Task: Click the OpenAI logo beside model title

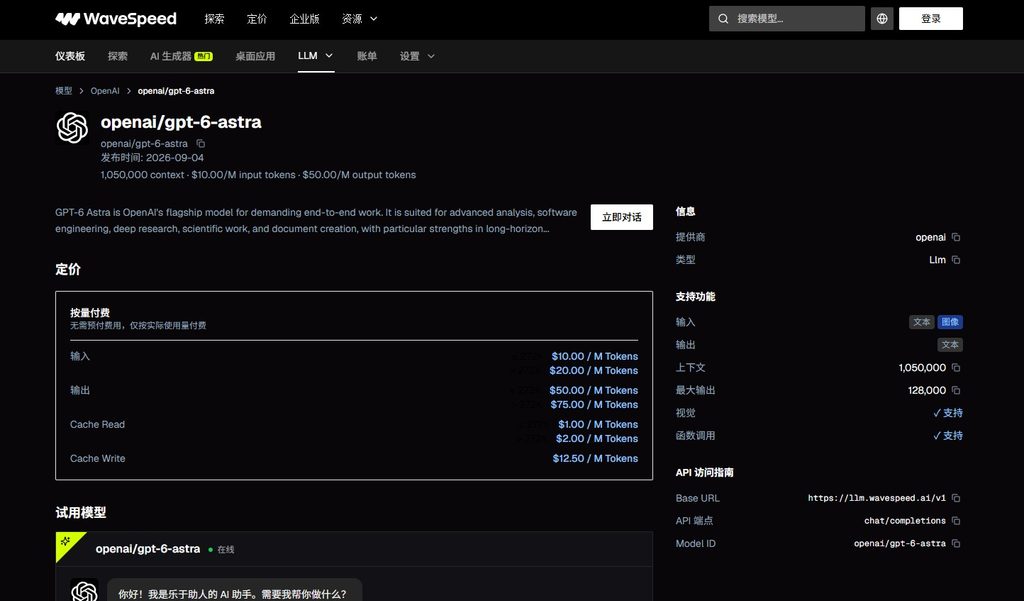Action: click(72, 128)
